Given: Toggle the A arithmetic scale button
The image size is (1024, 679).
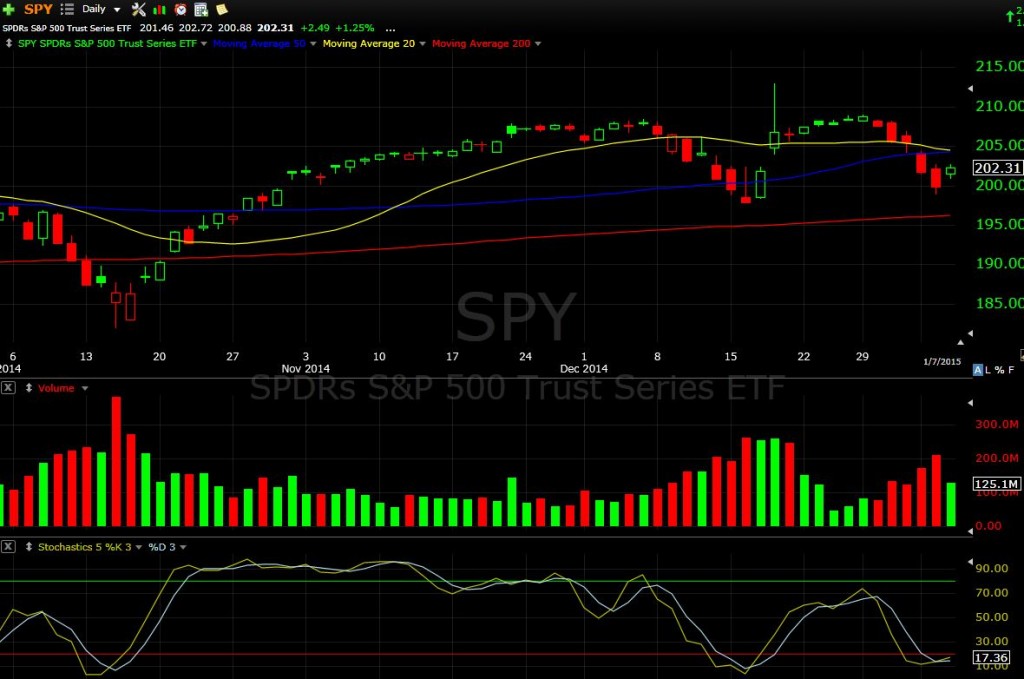Looking at the screenshot, I should click(x=978, y=370).
